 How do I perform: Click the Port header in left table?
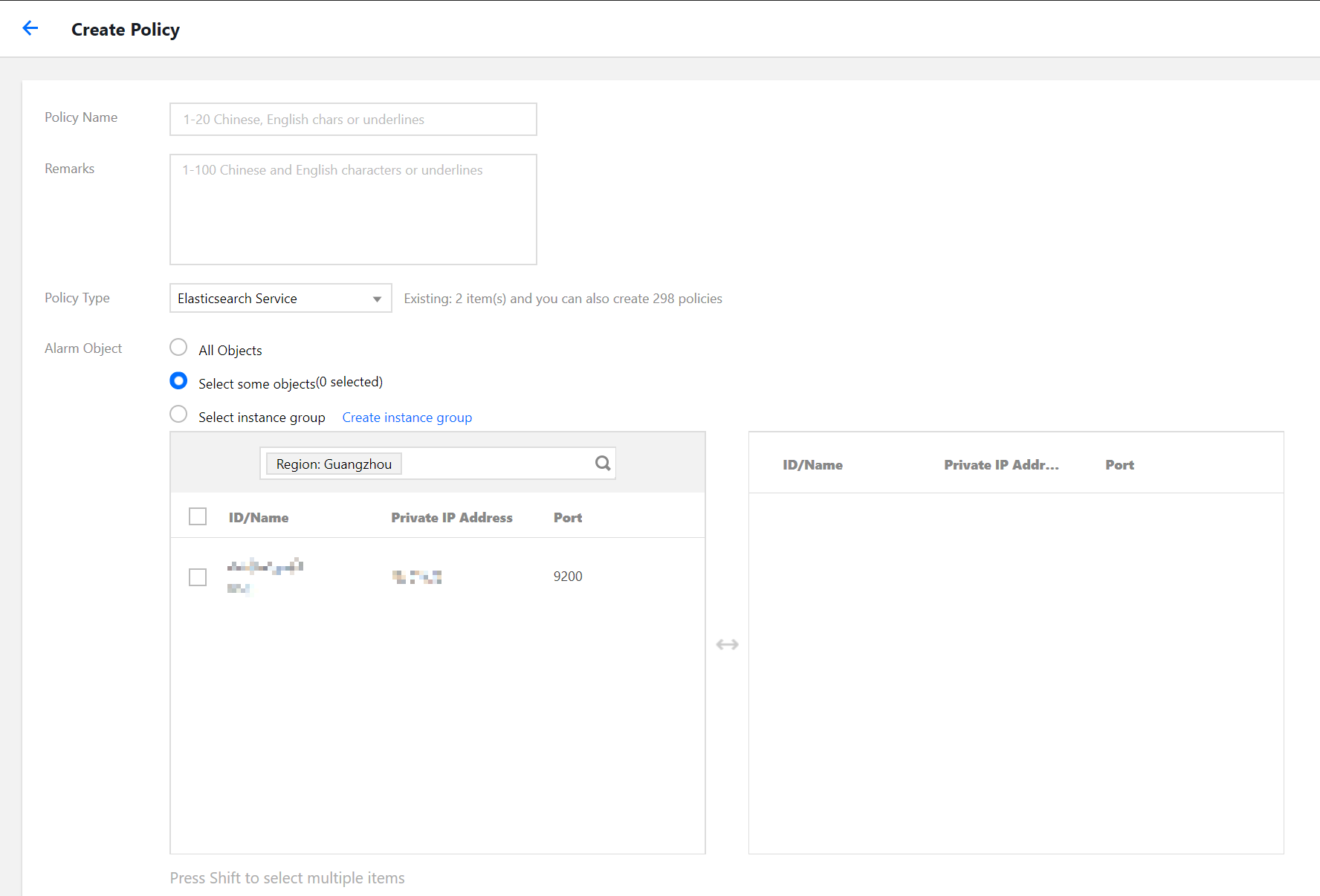click(568, 518)
